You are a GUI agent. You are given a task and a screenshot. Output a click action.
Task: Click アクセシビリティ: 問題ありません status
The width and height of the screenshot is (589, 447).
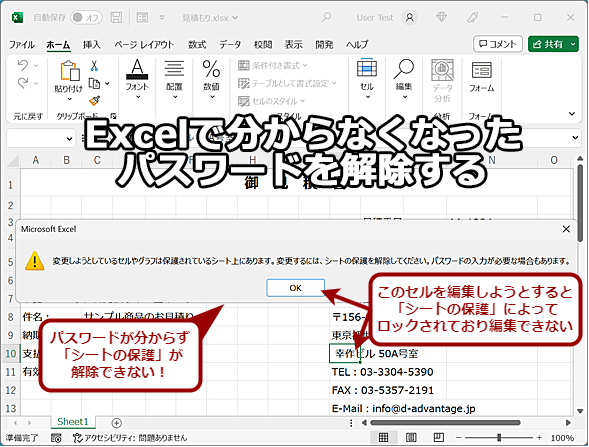point(130,438)
